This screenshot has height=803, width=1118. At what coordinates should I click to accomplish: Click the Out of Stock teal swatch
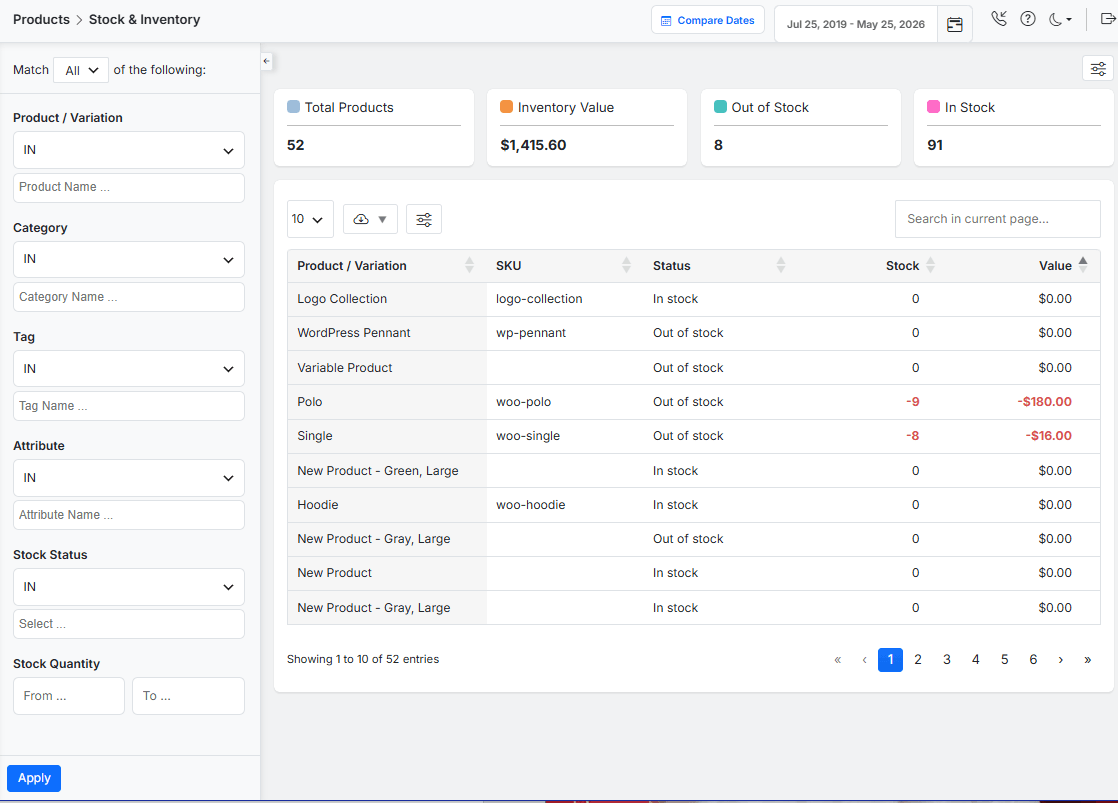click(x=720, y=106)
